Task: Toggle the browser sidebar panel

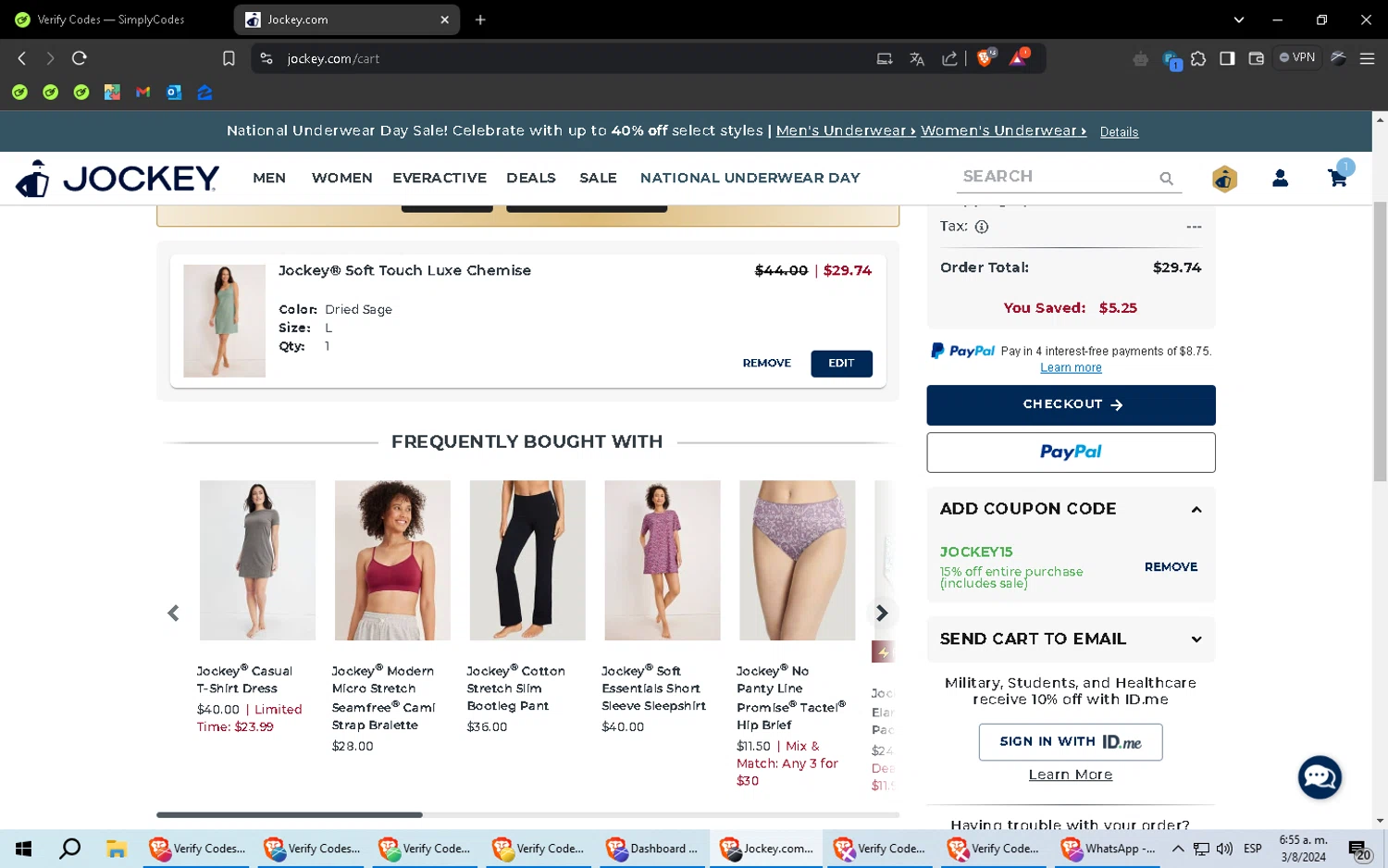Action: (1227, 58)
